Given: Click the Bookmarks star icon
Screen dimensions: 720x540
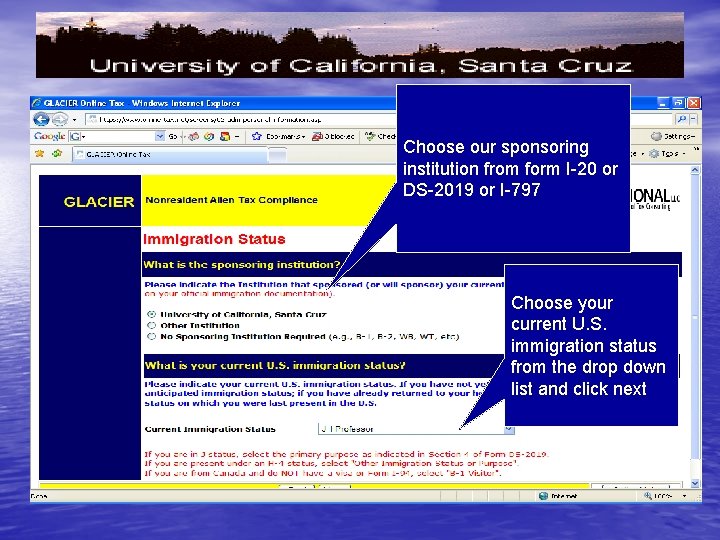Looking at the screenshot, I should pos(257,136).
